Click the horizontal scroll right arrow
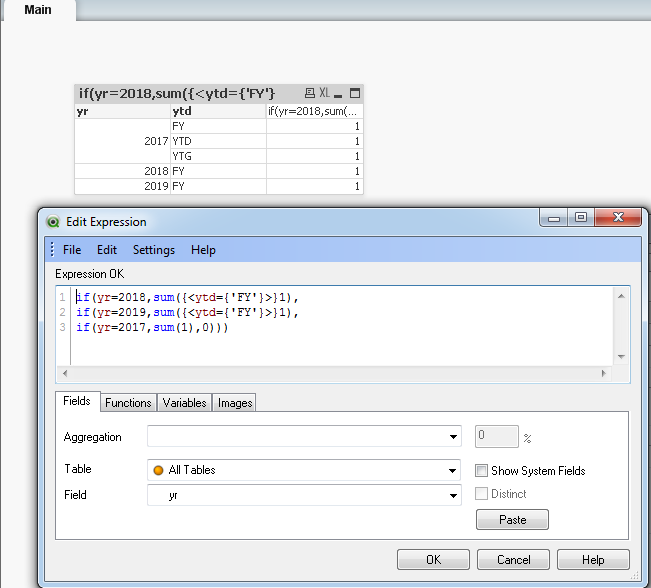The image size is (651, 588). [x=604, y=373]
